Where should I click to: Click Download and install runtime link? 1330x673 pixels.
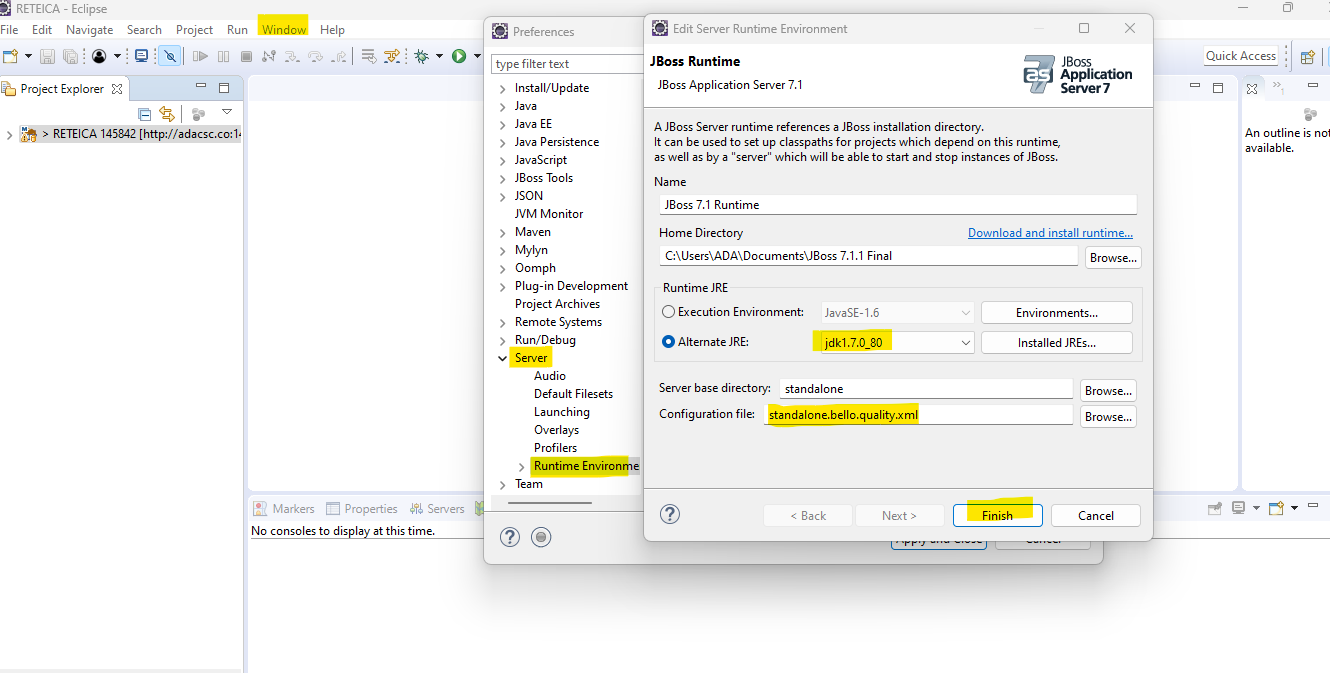(x=1050, y=233)
